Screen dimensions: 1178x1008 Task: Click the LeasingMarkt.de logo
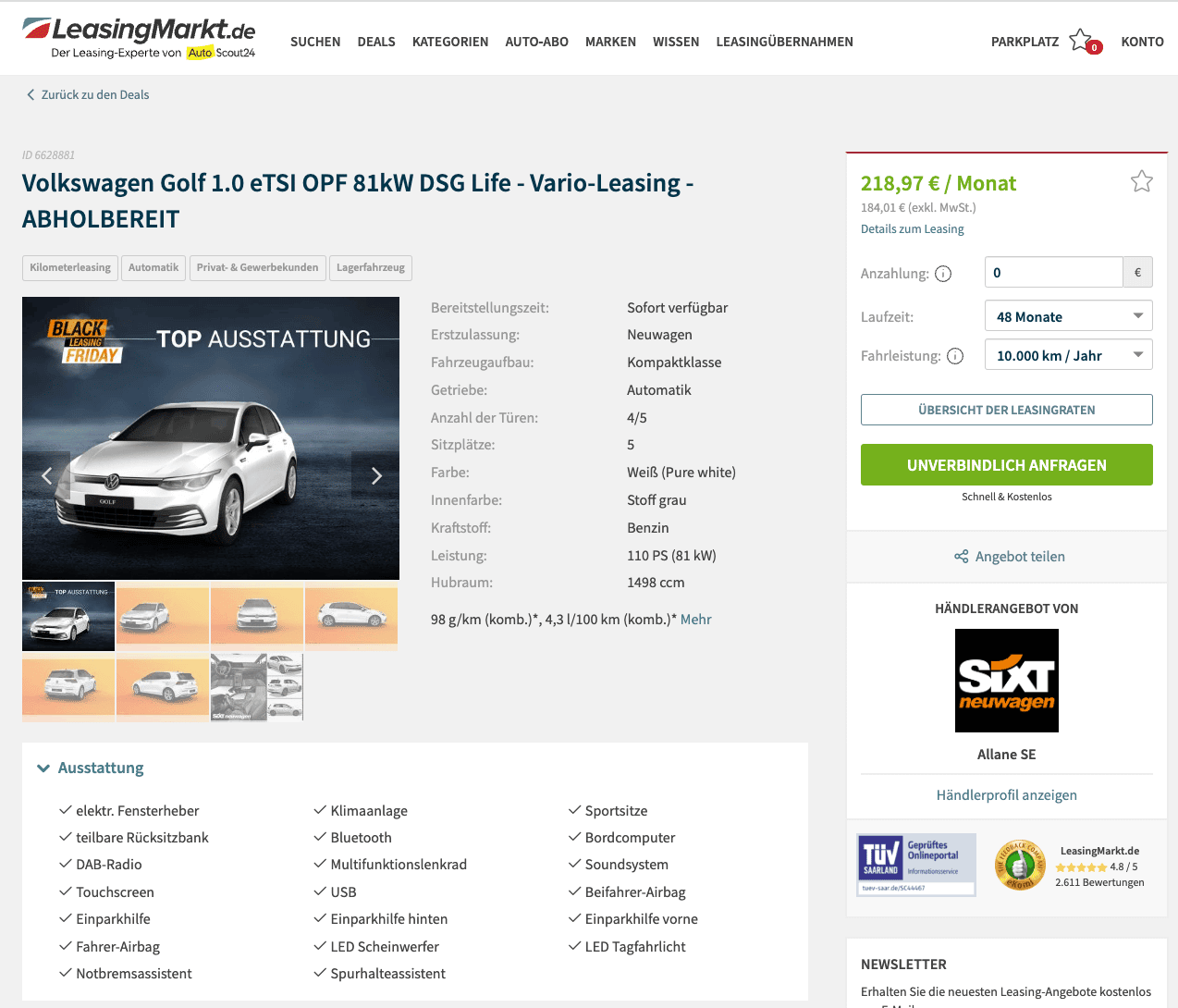tap(139, 39)
